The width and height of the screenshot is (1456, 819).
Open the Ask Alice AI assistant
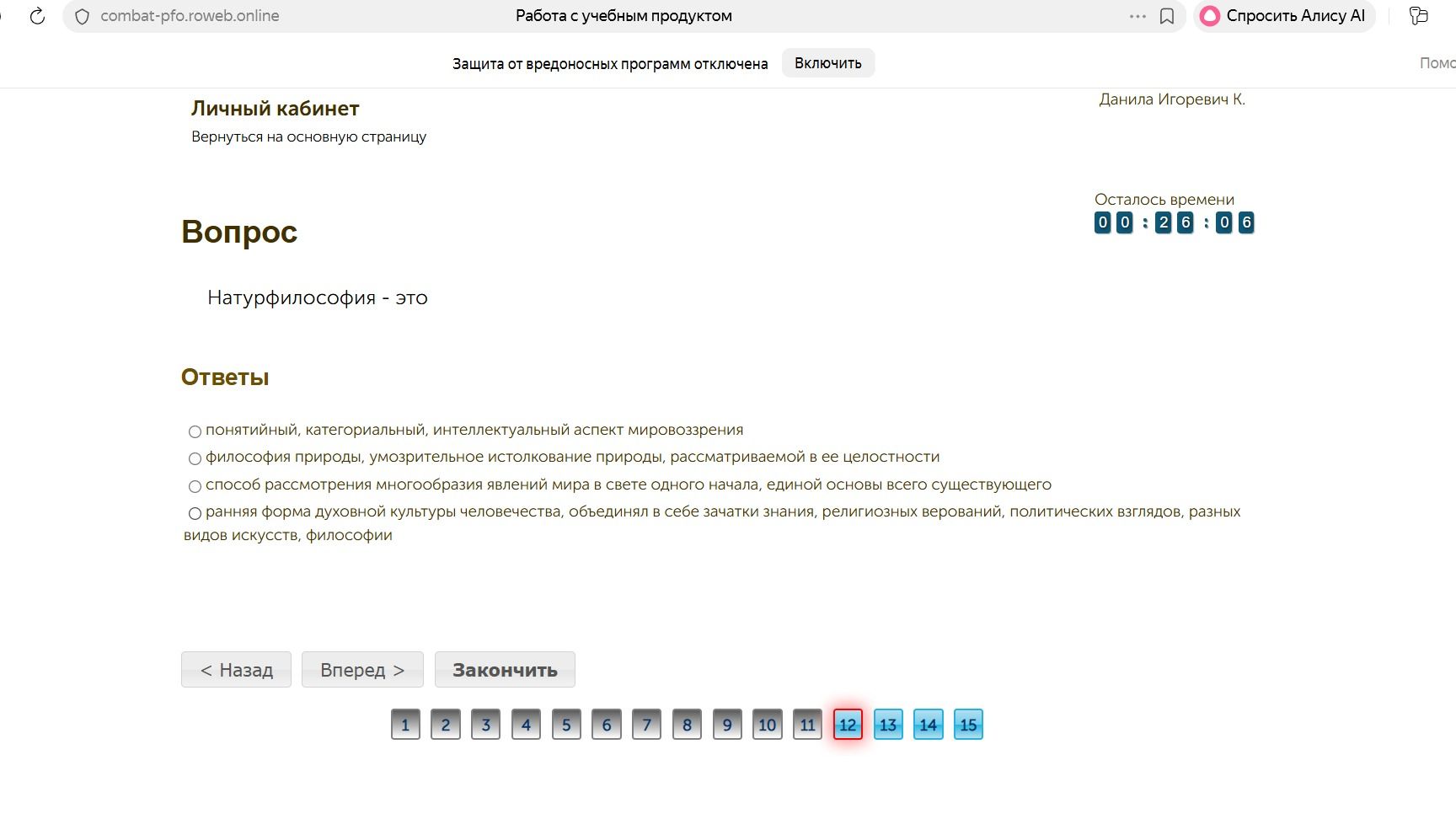(1283, 16)
